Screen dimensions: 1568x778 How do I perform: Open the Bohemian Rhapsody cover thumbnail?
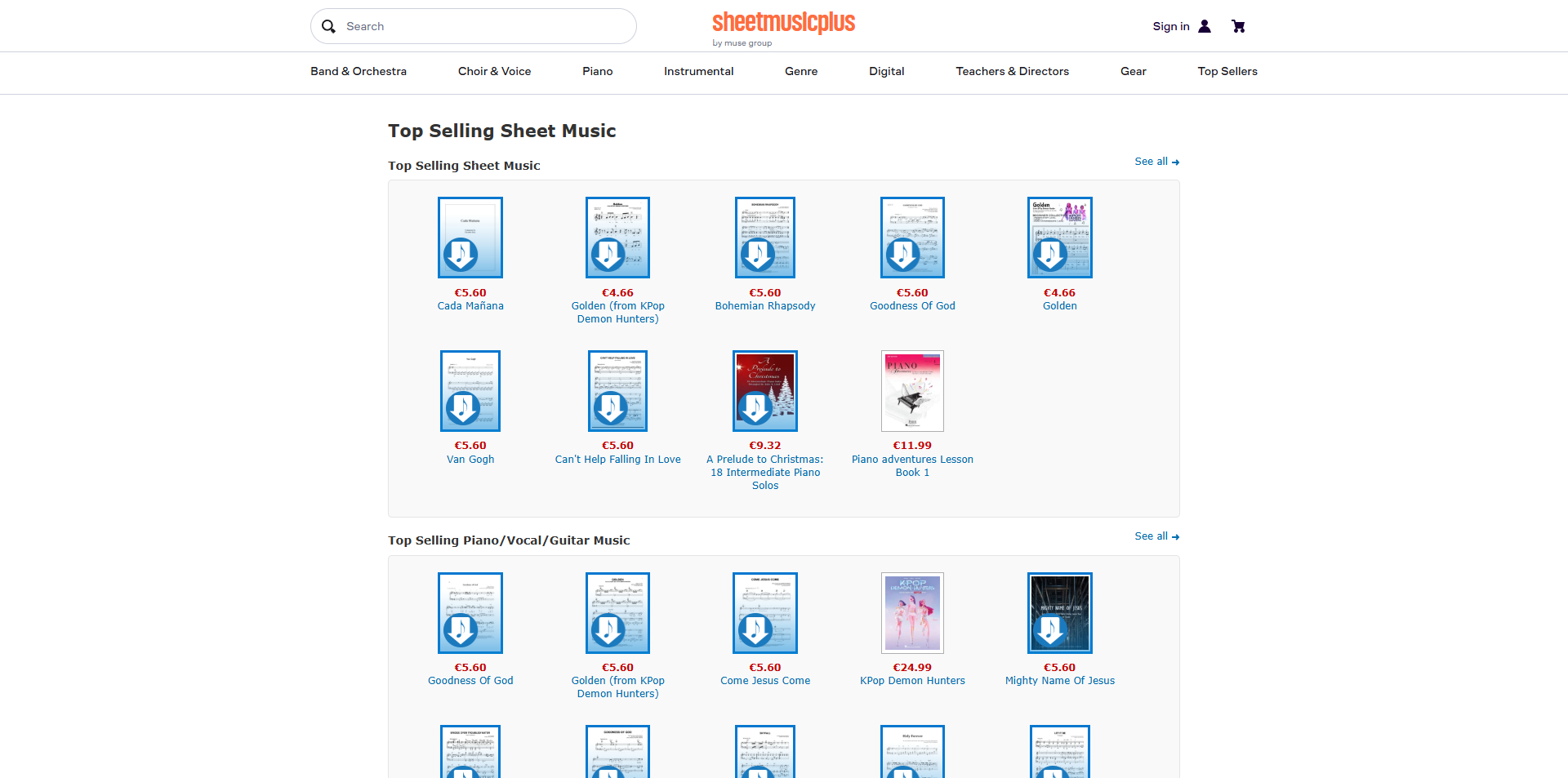765,238
